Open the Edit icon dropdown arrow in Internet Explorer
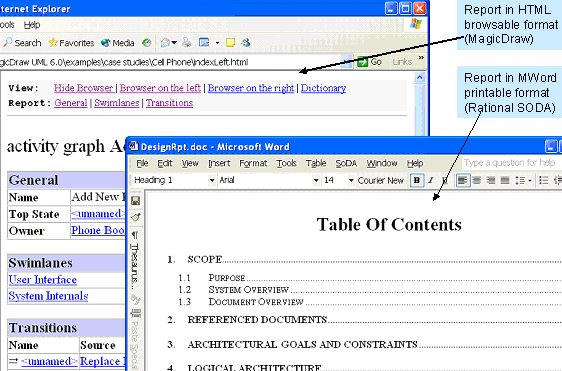 217,43
